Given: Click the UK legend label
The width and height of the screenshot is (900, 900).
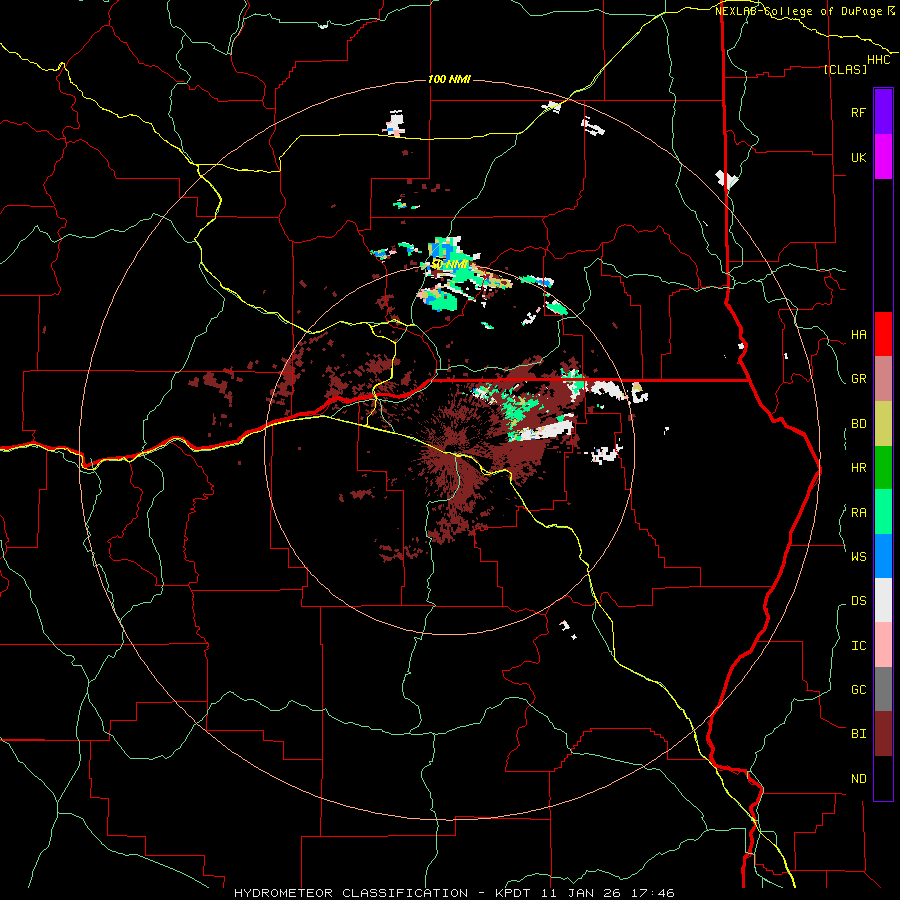Looking at the screenshot, I should [858, 157].
